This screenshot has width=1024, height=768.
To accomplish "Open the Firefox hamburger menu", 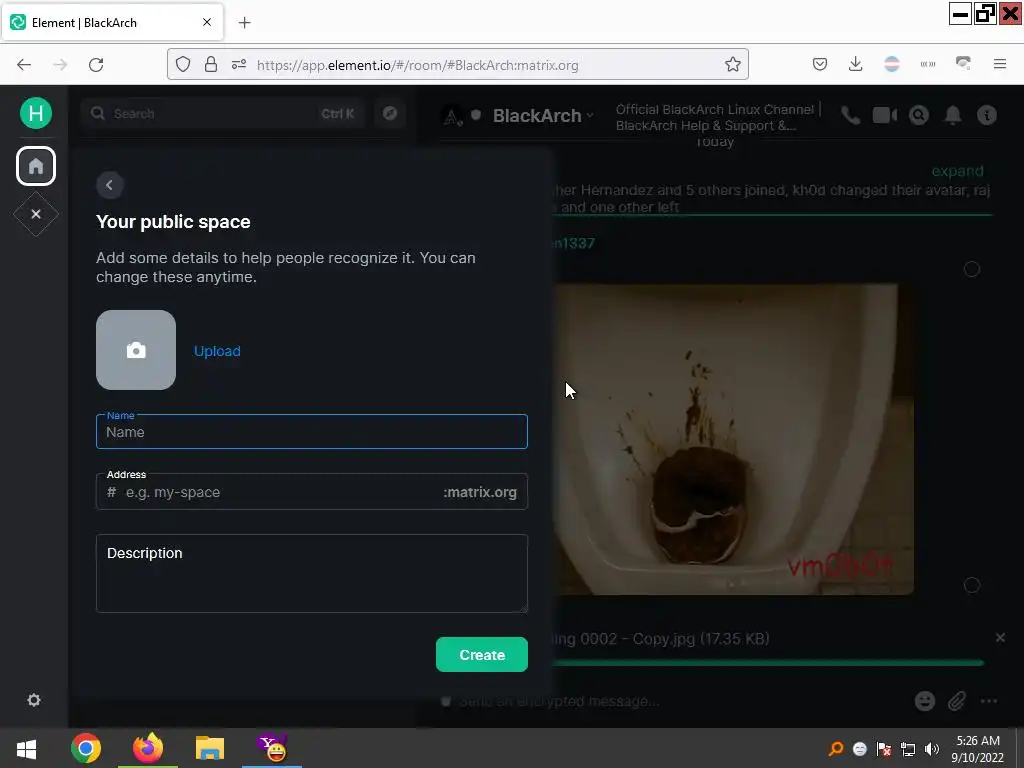I will (x=1000, y=64).
